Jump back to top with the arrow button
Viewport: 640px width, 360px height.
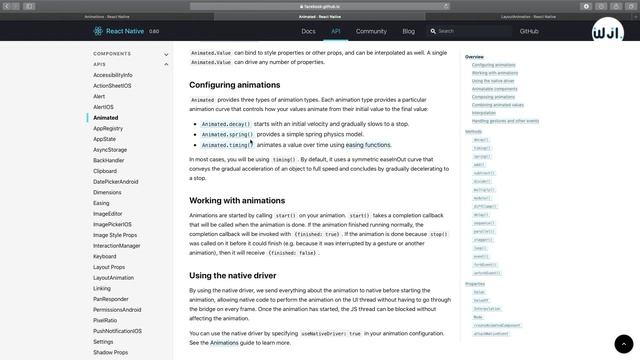tap(624, 344)
